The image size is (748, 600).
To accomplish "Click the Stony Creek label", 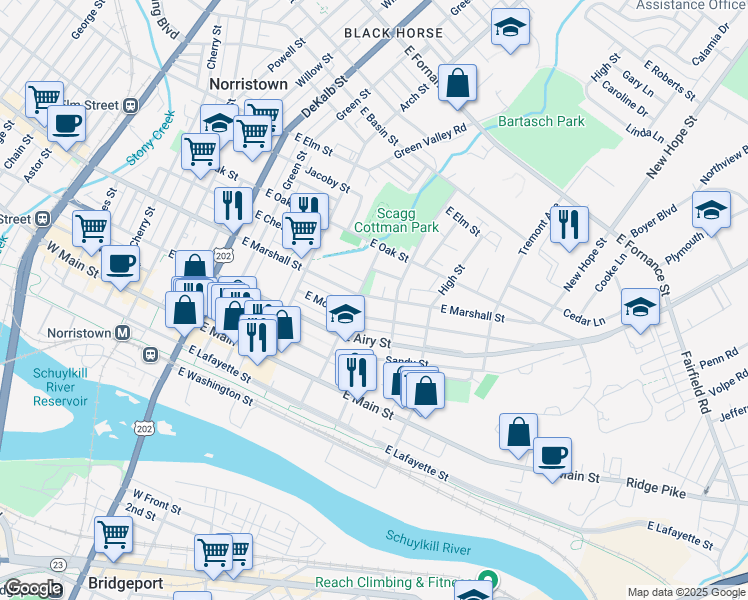I will click(x=151, y=138).
